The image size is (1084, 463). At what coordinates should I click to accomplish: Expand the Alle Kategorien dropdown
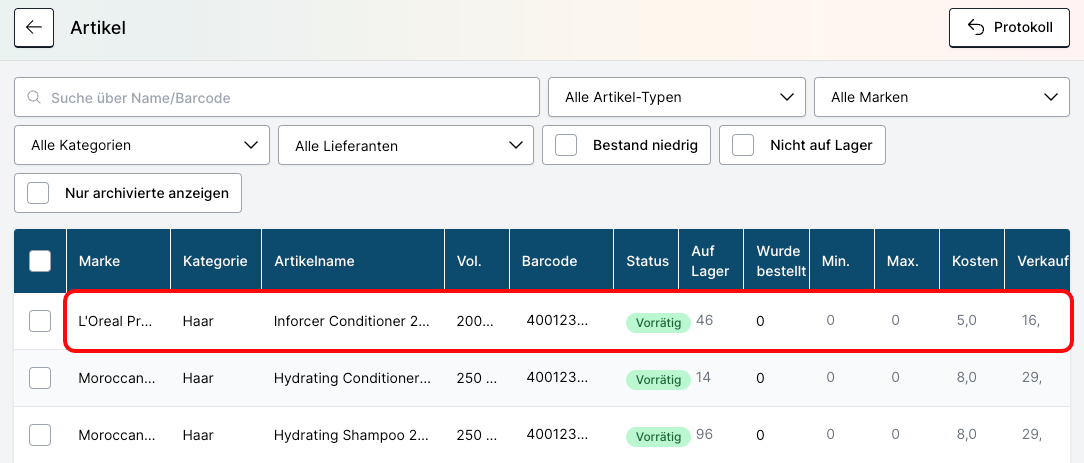(142, 146)
